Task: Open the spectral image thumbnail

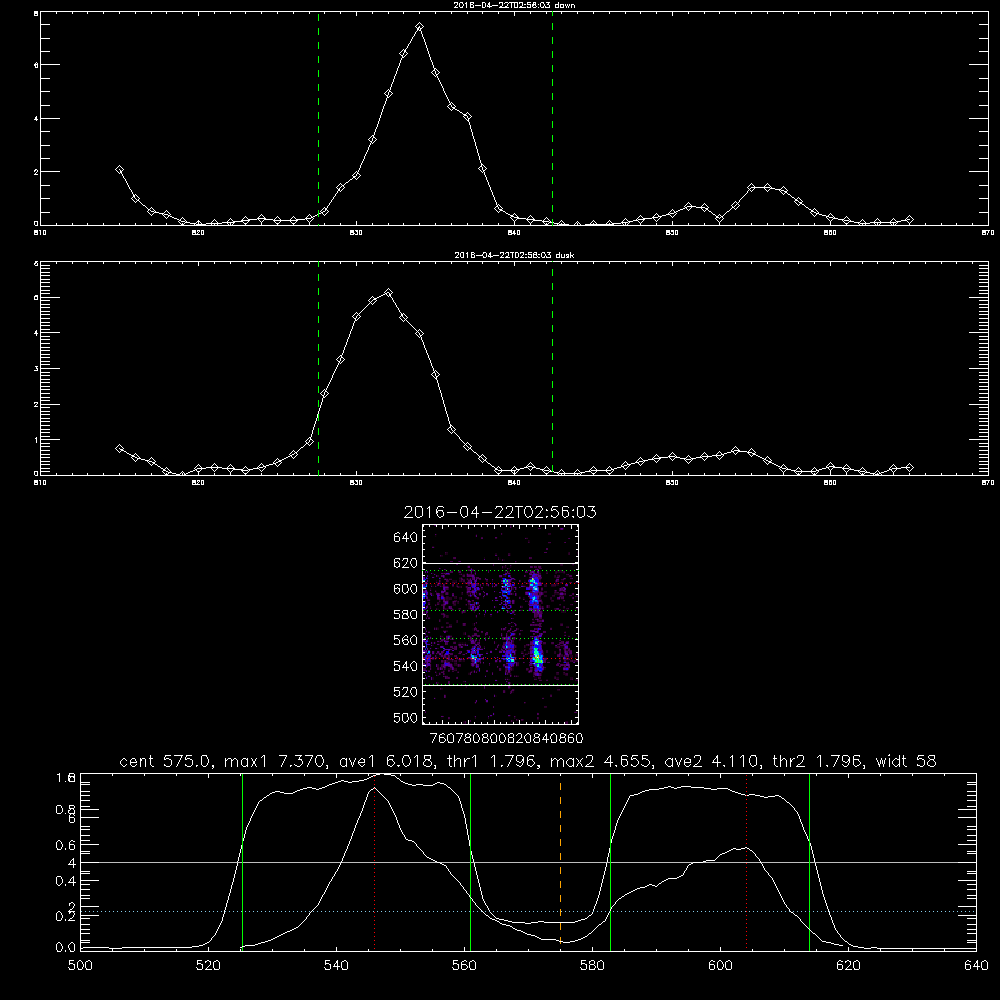Action: pyautogui.click(x=501, y=624)
